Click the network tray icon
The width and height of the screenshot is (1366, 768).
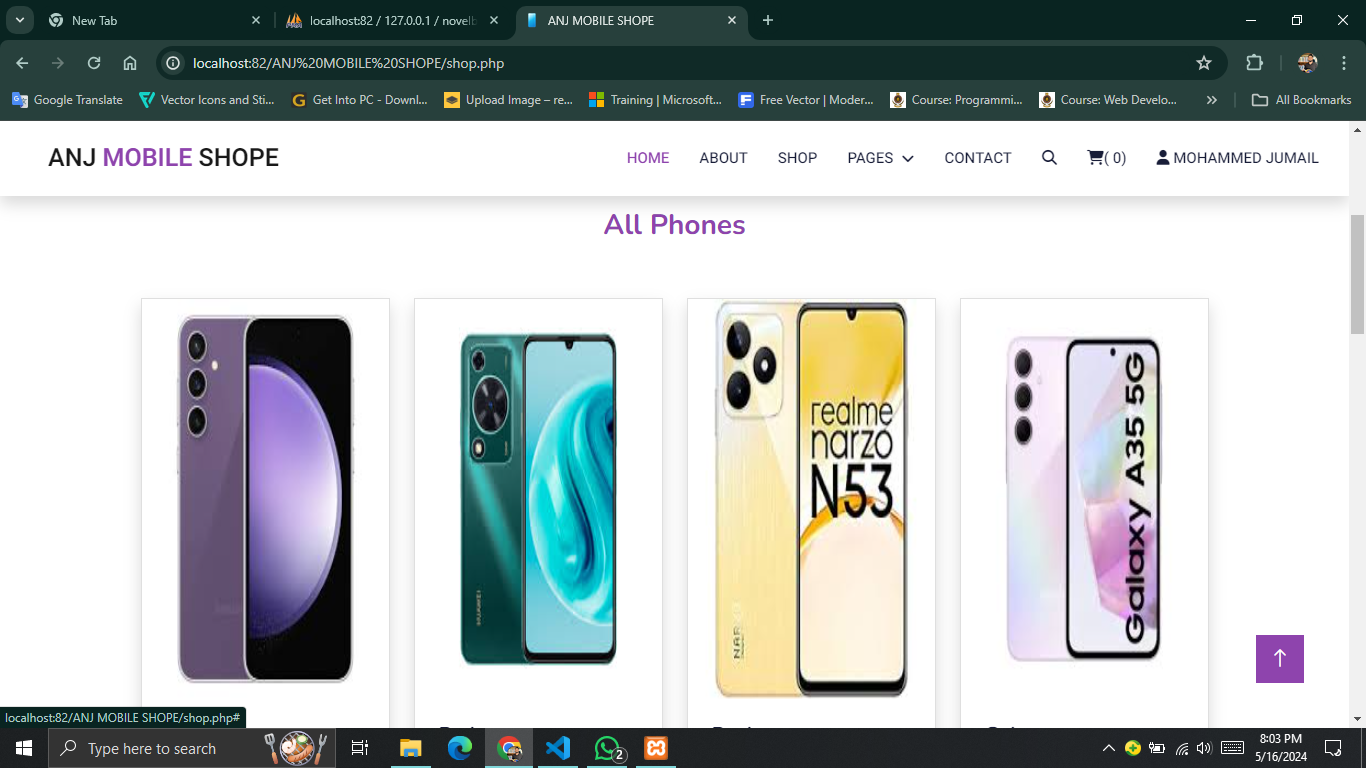pyautogui.click(x=1181, y=748)
